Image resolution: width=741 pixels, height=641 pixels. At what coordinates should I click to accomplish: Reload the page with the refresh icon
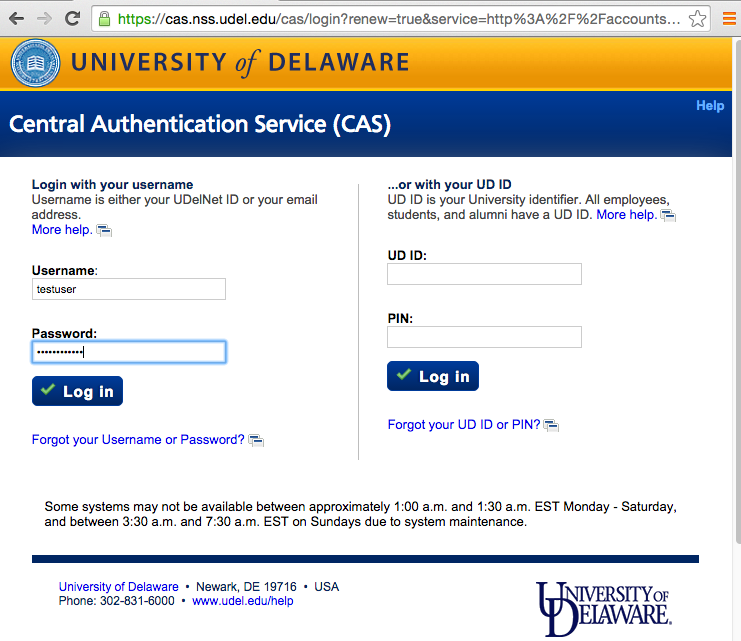72,18
